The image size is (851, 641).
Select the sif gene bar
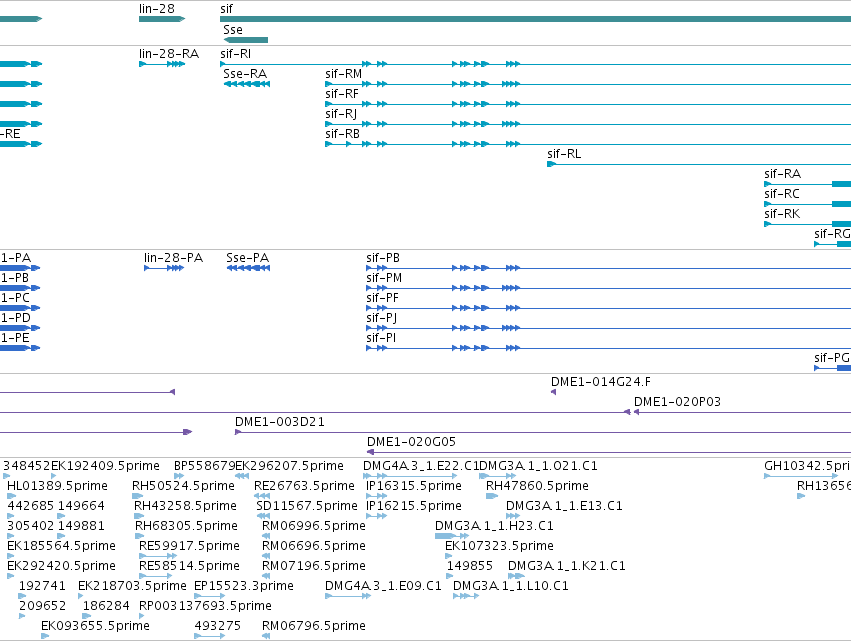click(x=535, y=19)
